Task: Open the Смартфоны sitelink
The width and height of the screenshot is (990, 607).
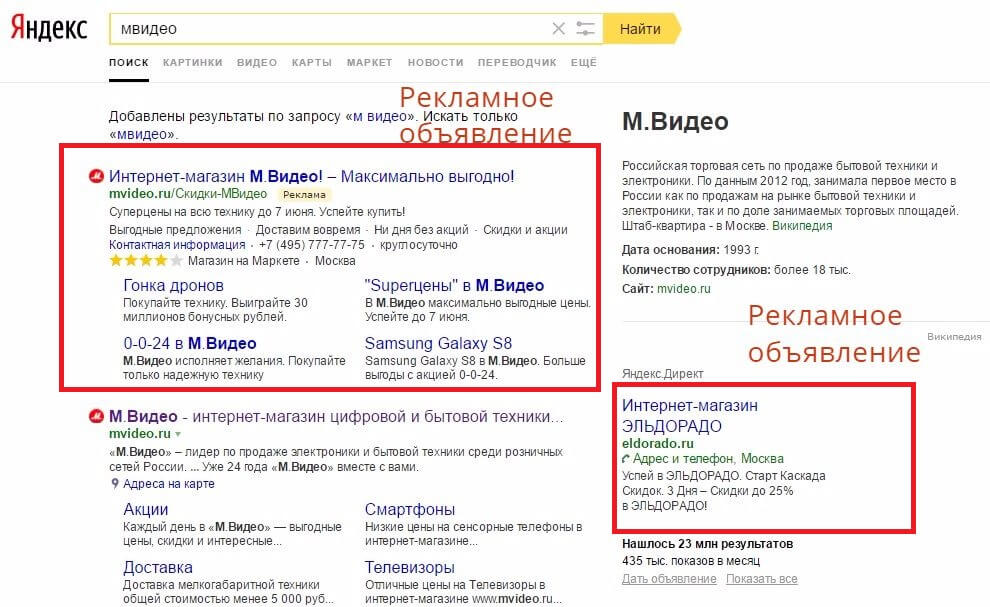Action: pos(410,509)
